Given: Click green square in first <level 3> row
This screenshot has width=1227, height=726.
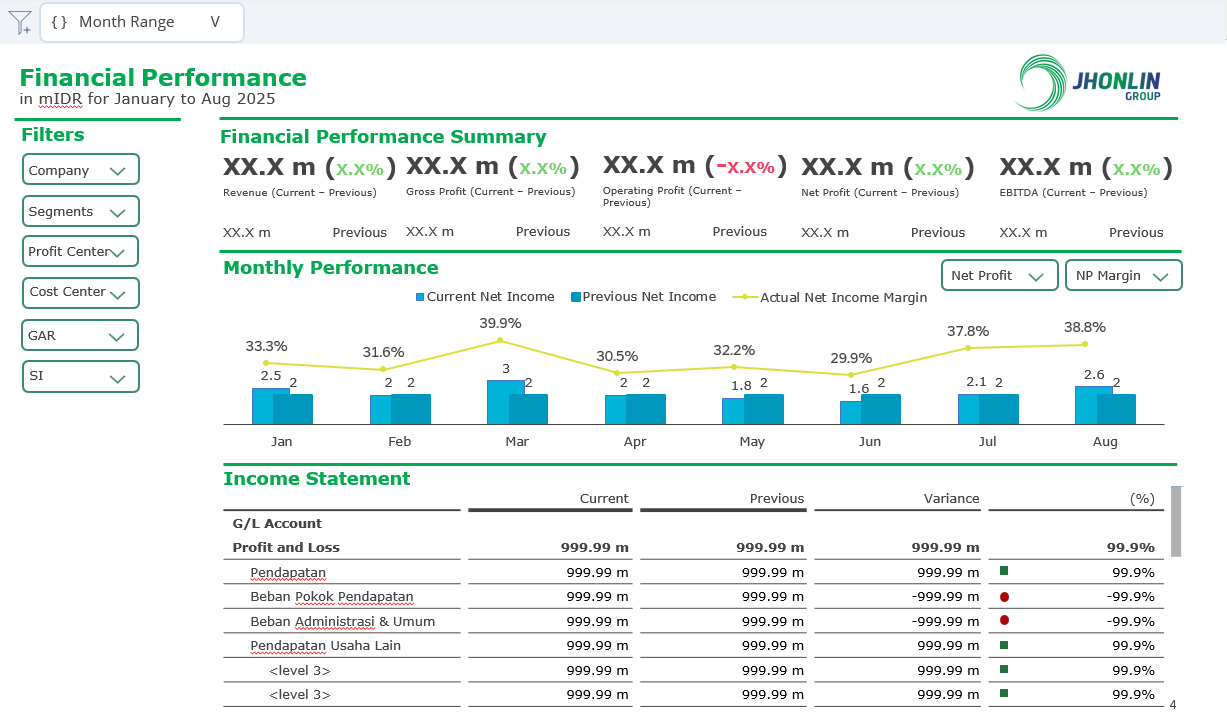Looking at the screenshot, I should point(1004,669).
